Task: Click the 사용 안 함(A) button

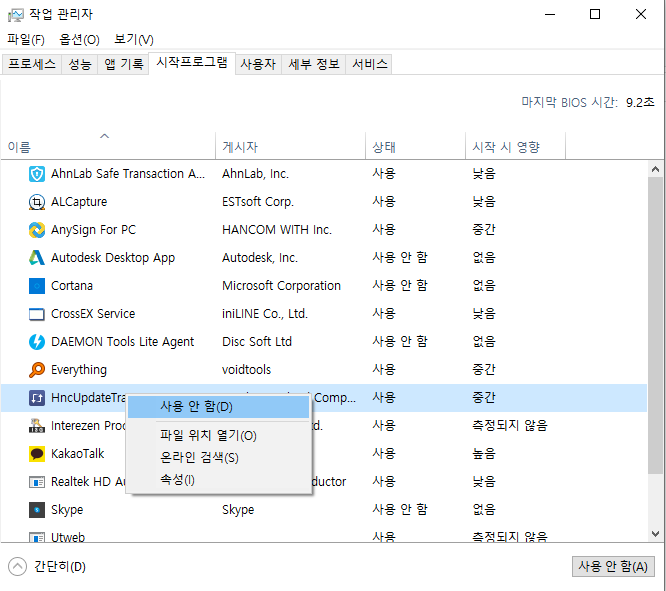Action: pyautogui.click(x=613, y=566)
